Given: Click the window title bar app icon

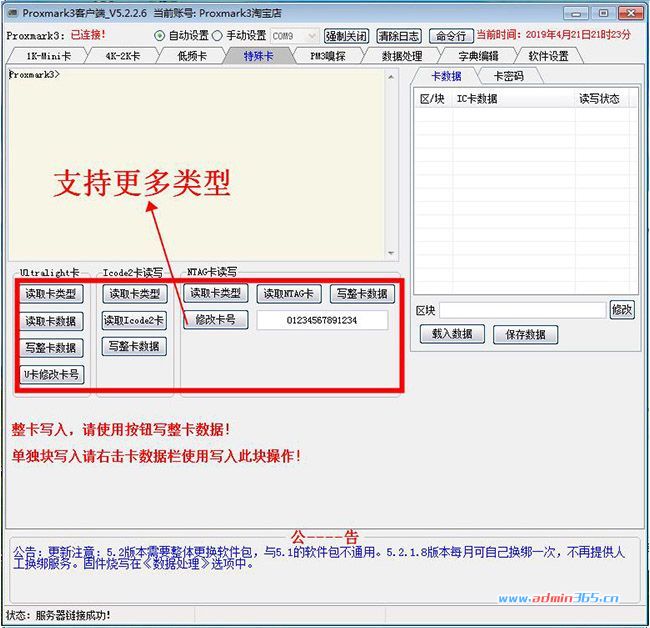Looking at the screenshot, I should click(x=12, y=13).
